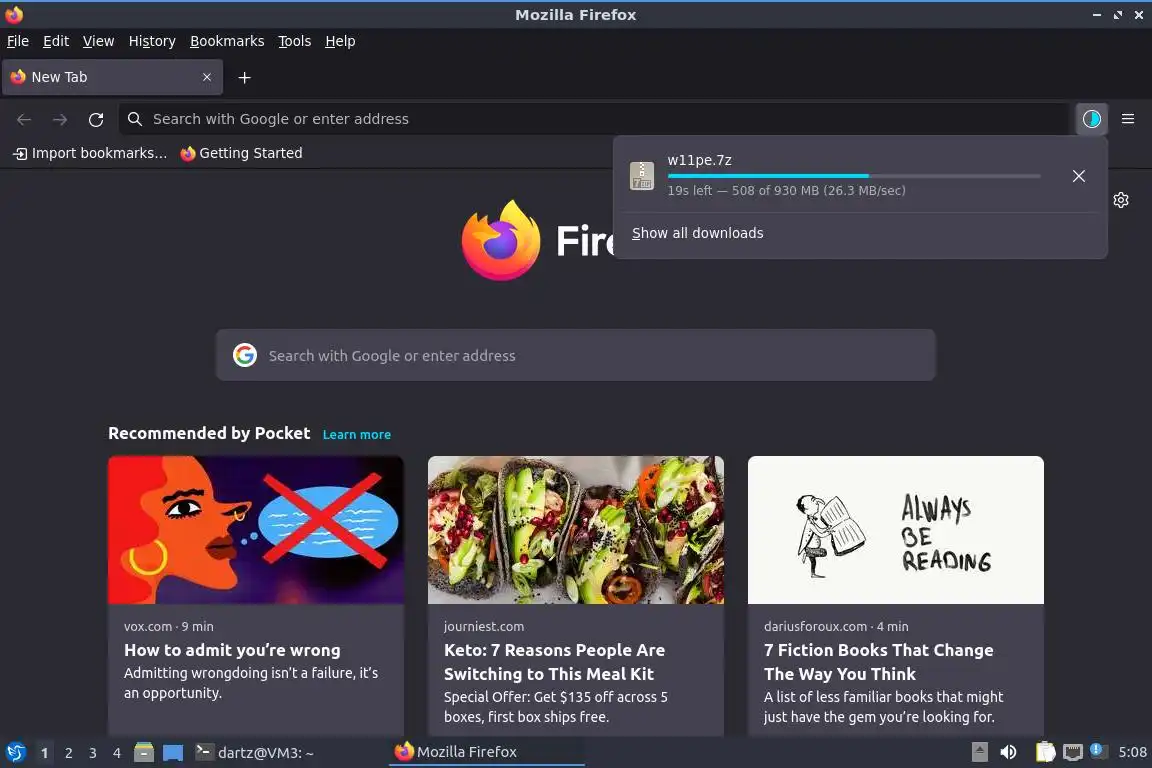Open the vox.com article thumbnail image

click(256, 530)
